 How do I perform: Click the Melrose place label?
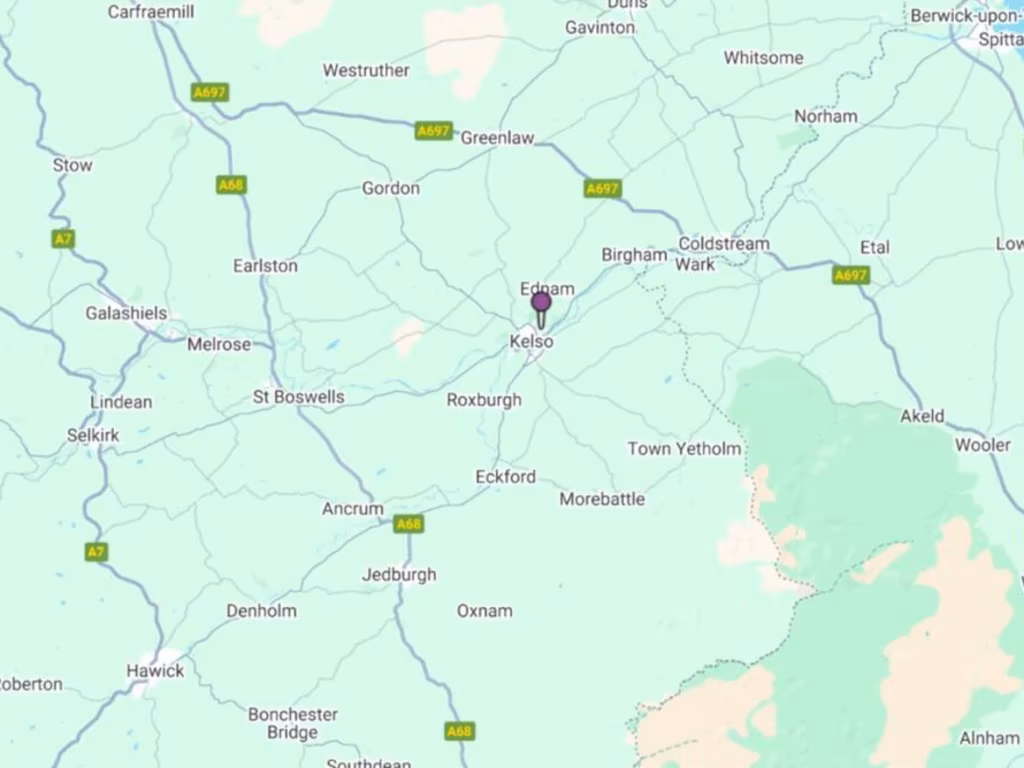coord(219,344)
